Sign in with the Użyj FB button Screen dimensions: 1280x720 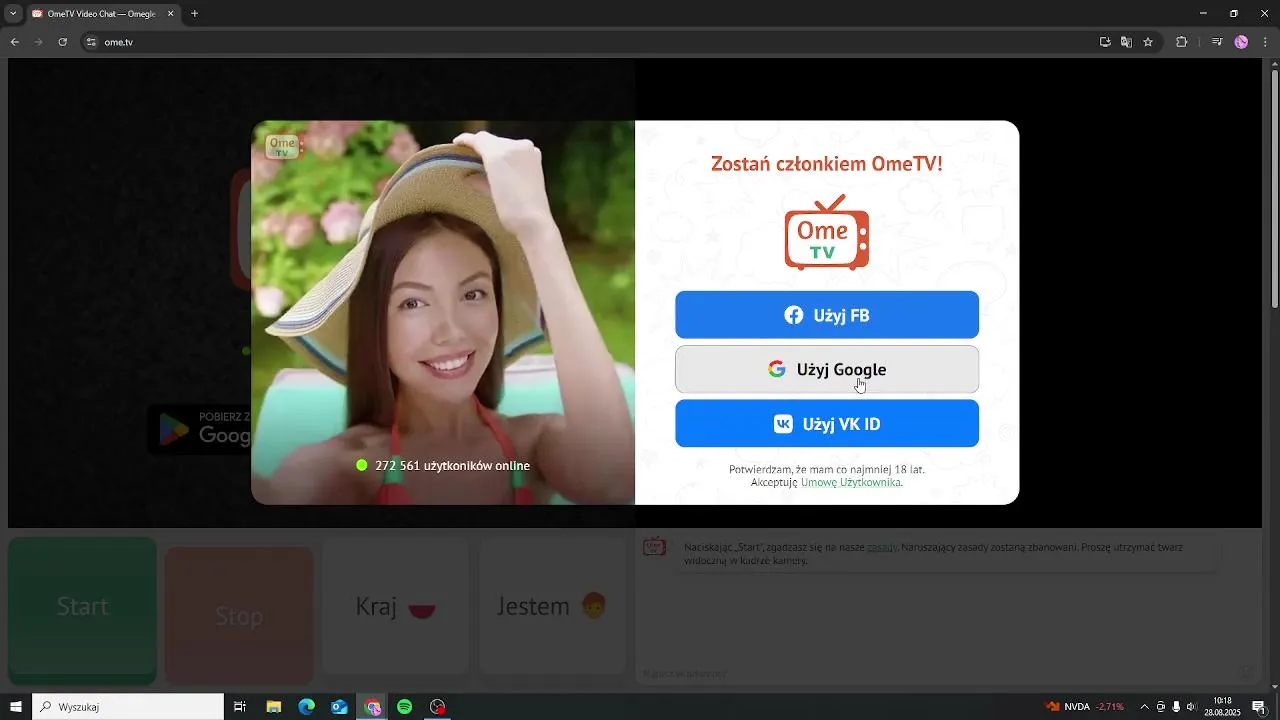(826, 315)
